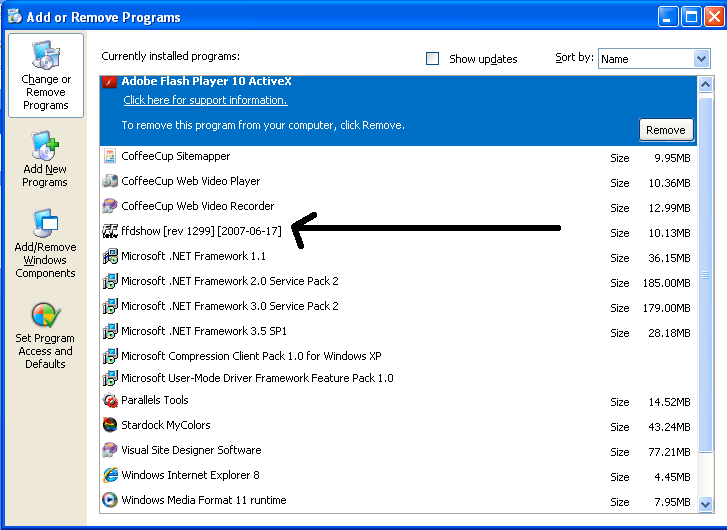The image size is (727, 530).
Task: Click the 77.21MB size value
Action: click(669, 452)
